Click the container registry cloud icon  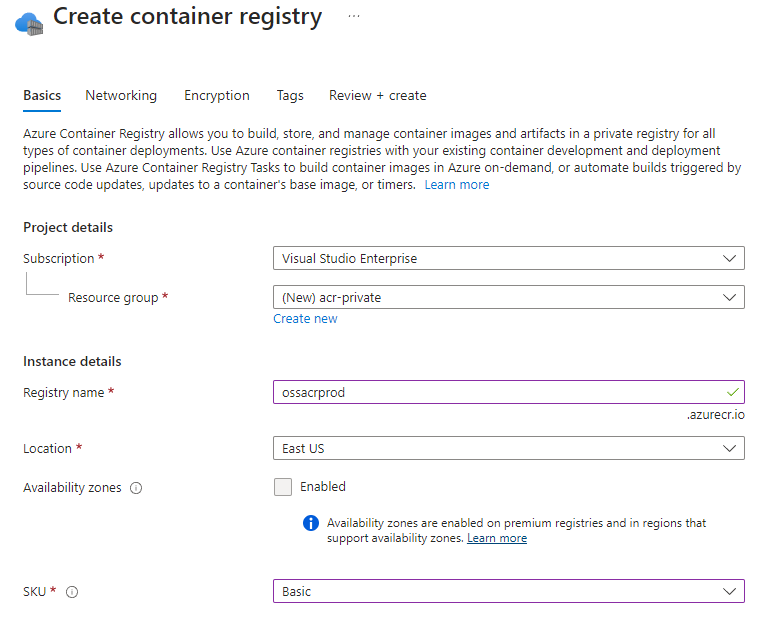[29, 20]
